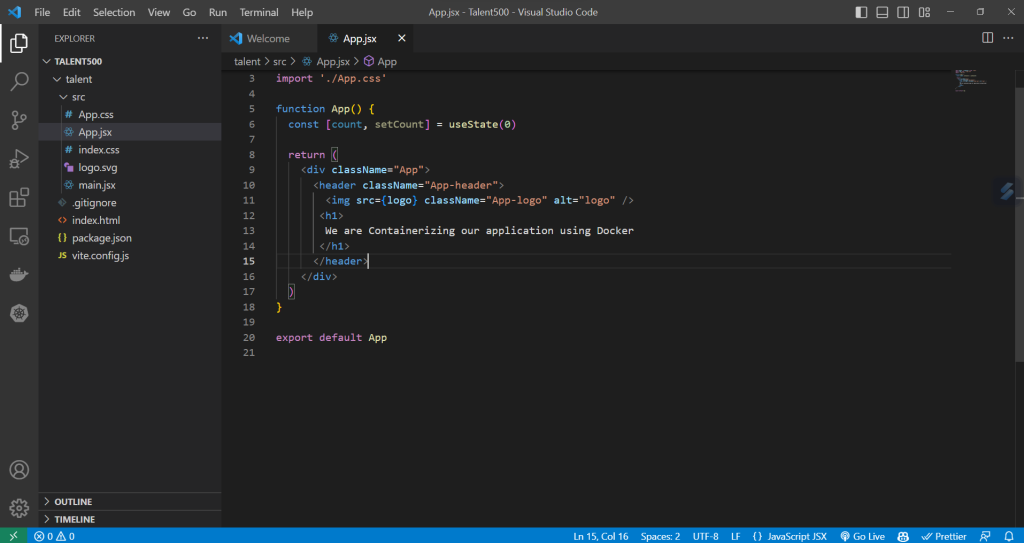The width and height of the screenshot is (1024, 543).
Task: Click JavaScript JSX language mode button
Action: (x=788, y=536)
